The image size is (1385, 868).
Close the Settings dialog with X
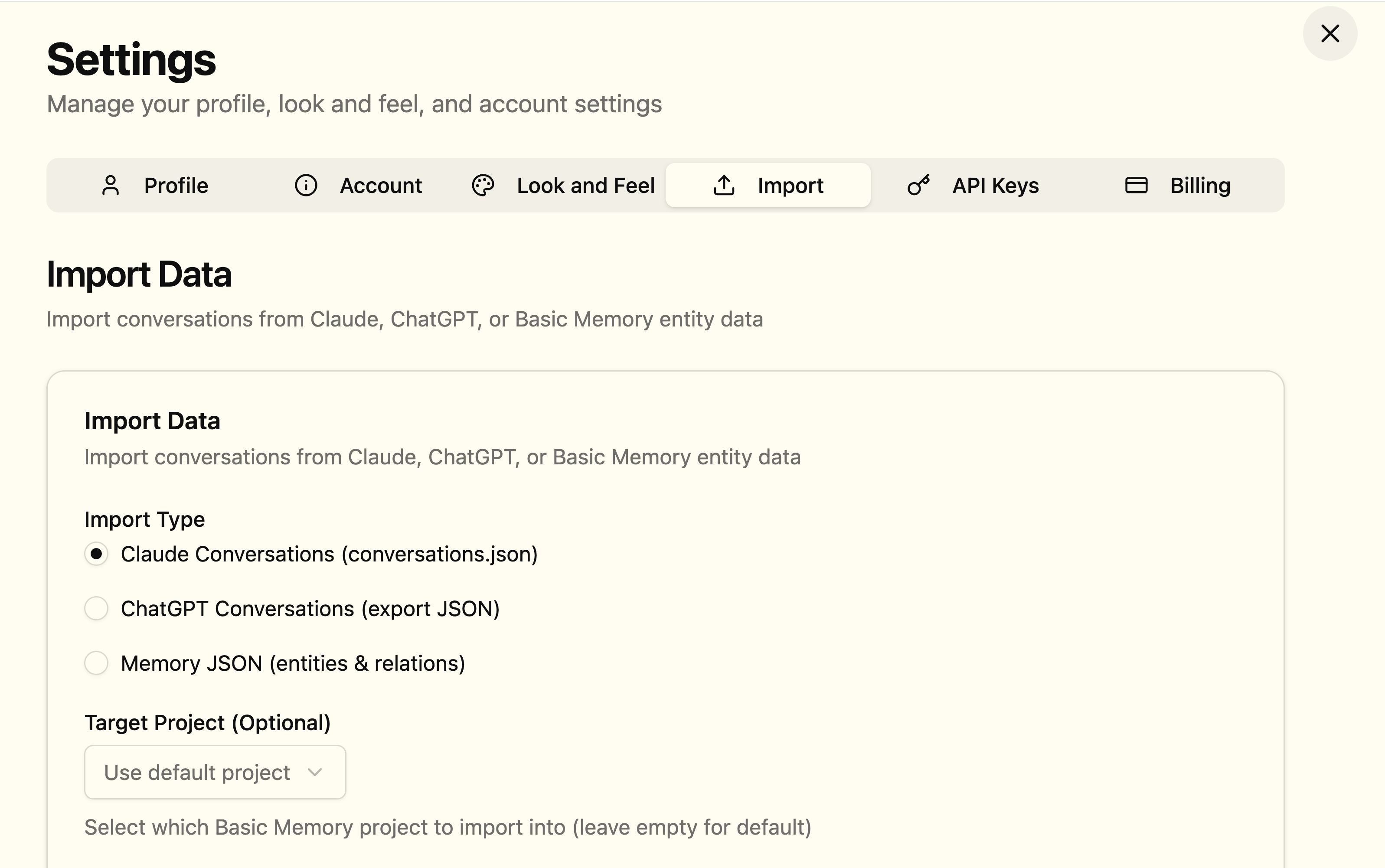coord(1329,34)
